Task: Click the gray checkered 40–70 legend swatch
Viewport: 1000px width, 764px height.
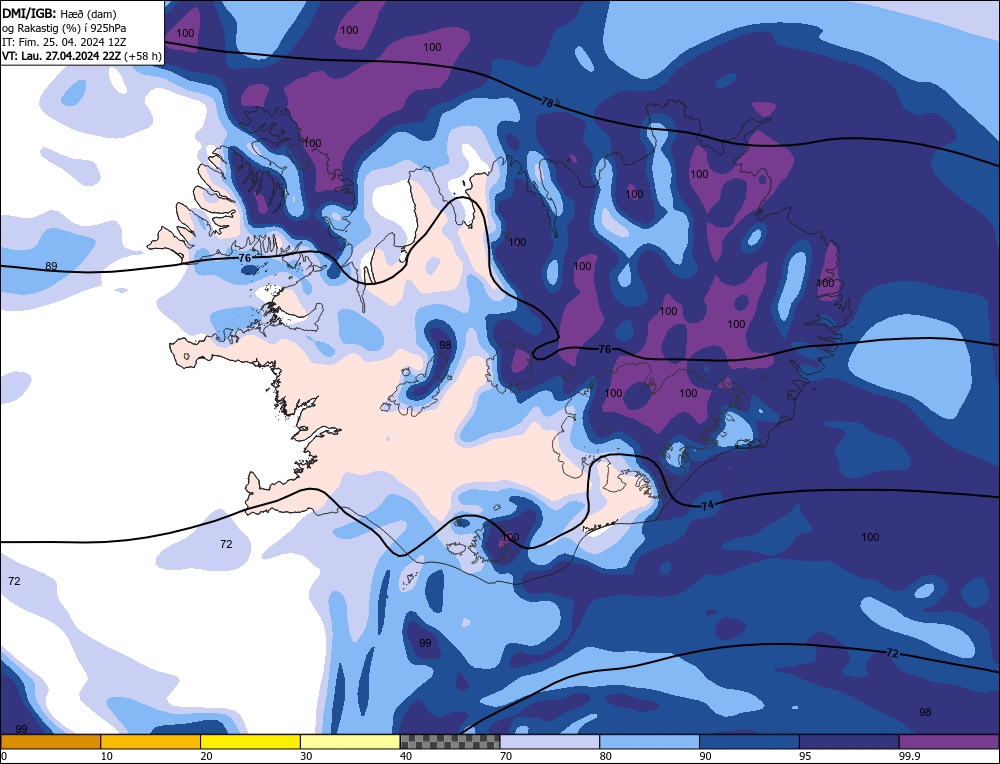Action: coord(450,741)
